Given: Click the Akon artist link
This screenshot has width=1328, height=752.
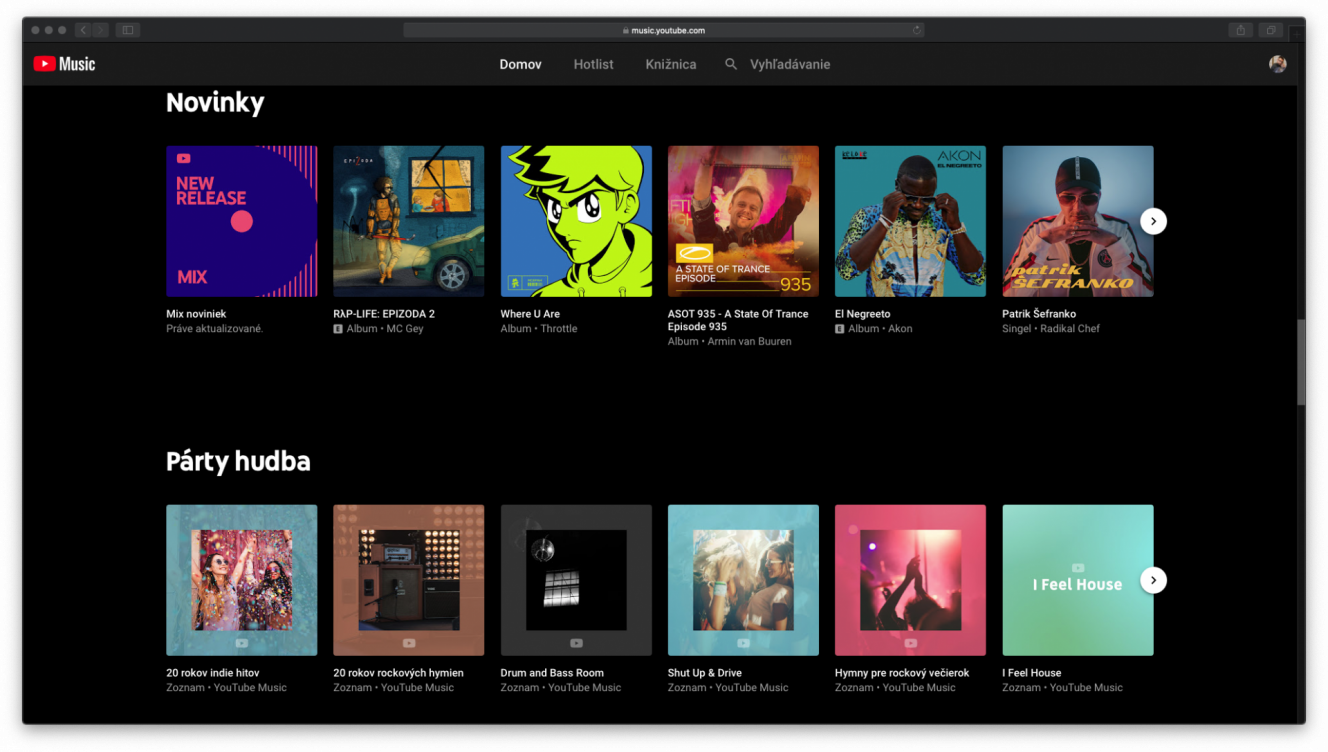Looking at the screenshot, I should (900, 329).
